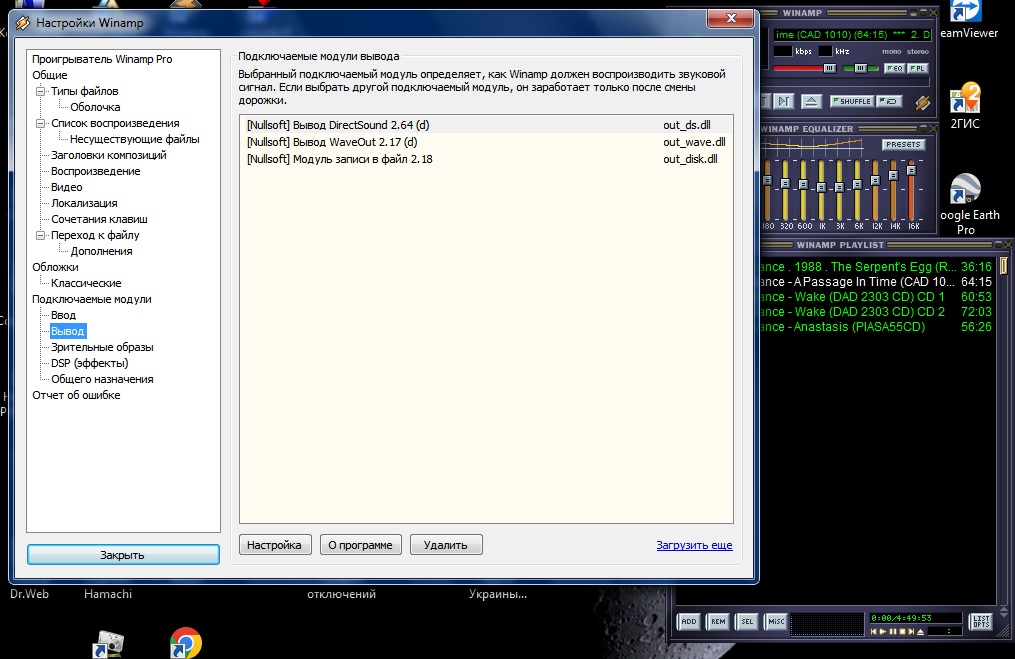Open Несуществующие файлы settings page
This screenshot has width=1015, height=659.
[x=135, y=139]
